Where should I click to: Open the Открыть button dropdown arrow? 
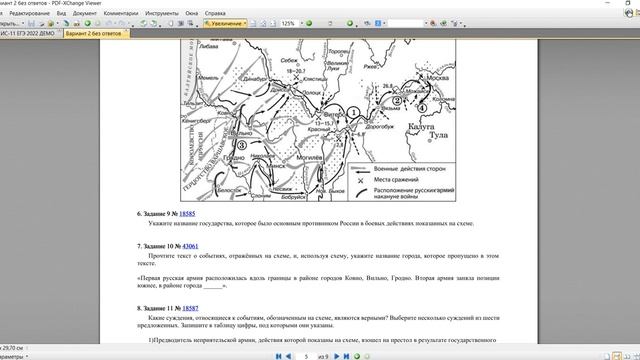click(x=23, y=24)
